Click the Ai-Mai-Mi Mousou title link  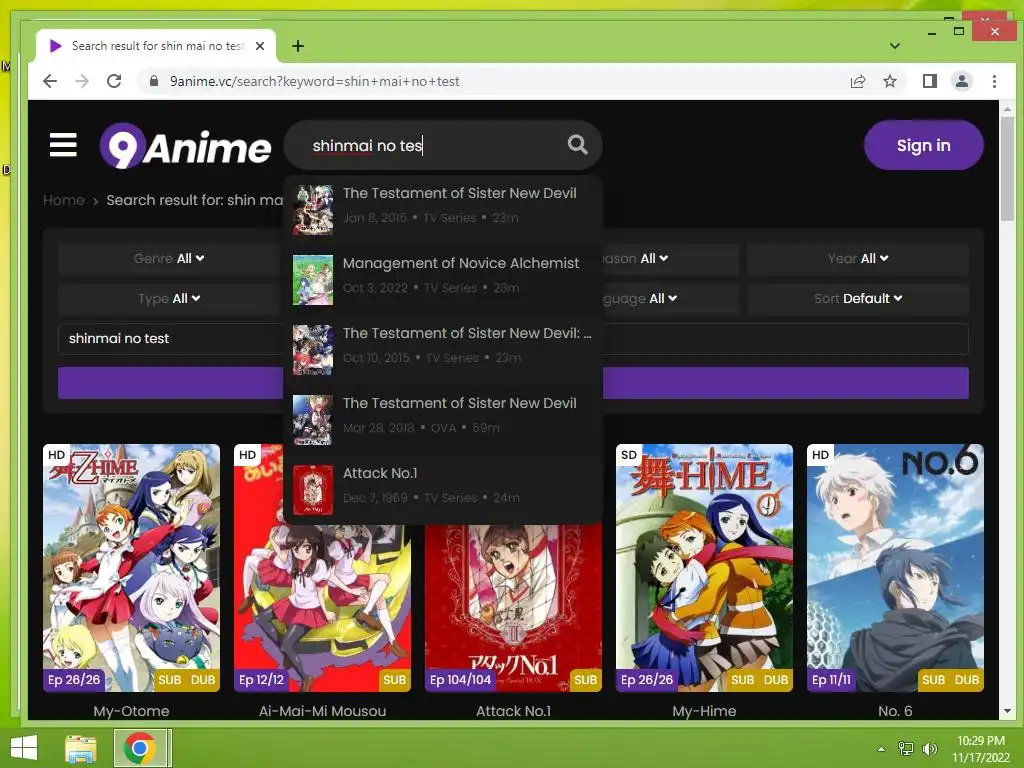323,711
